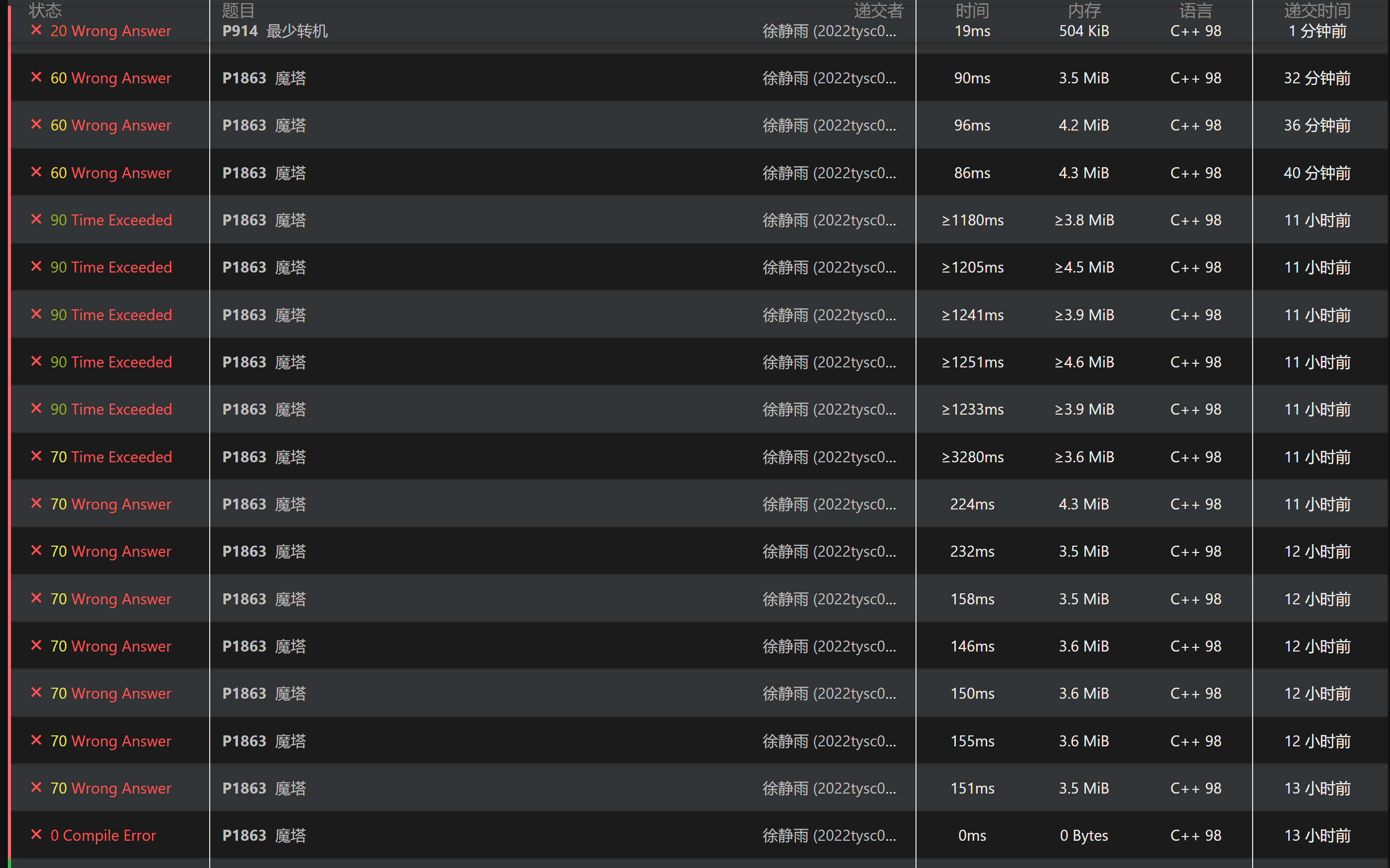The image size is (1390, 868).
Task: Click the red X icon in the 40 分钟前 row
Action: (x=36, y=172)
